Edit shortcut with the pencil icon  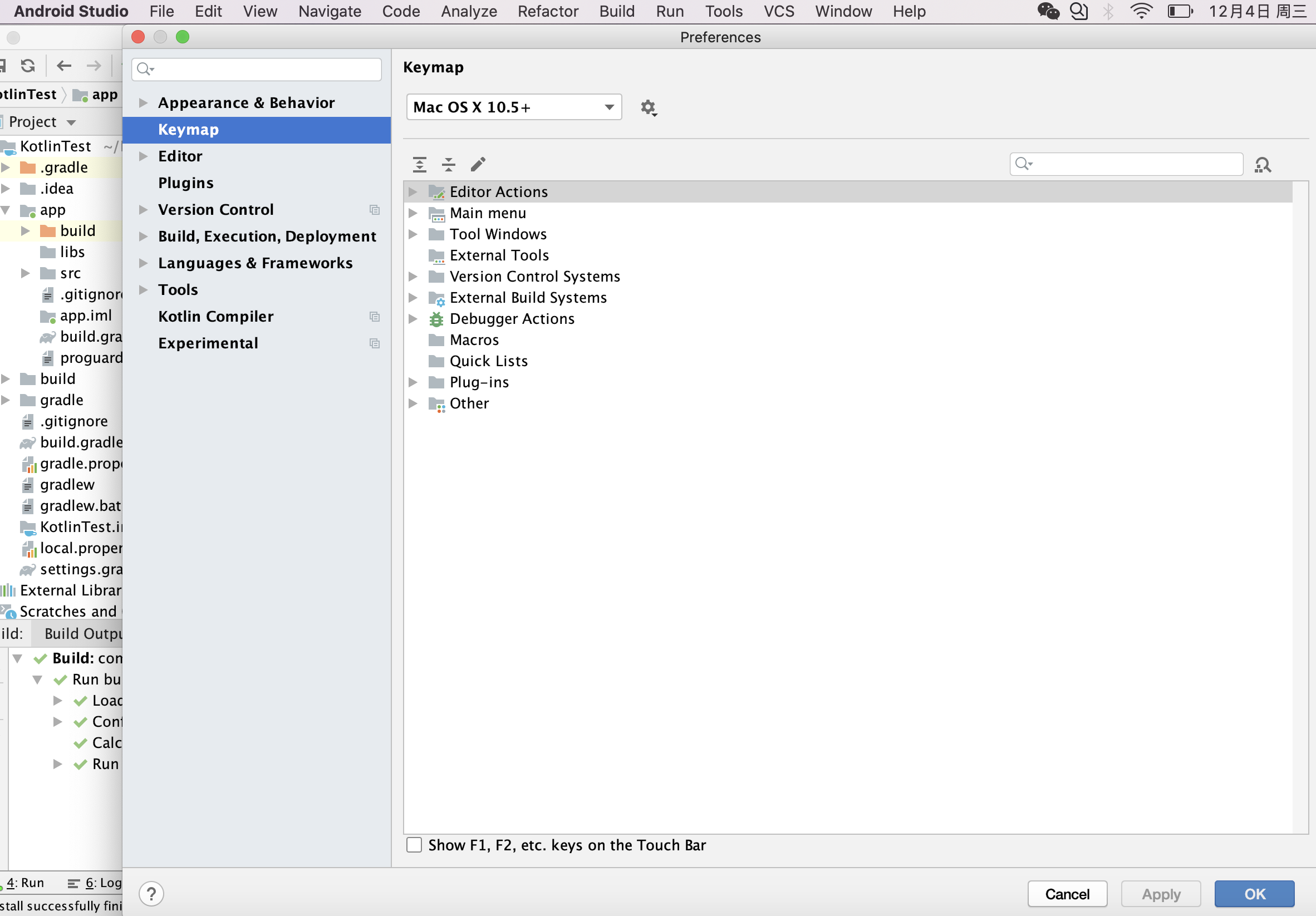tap(478, 164)
